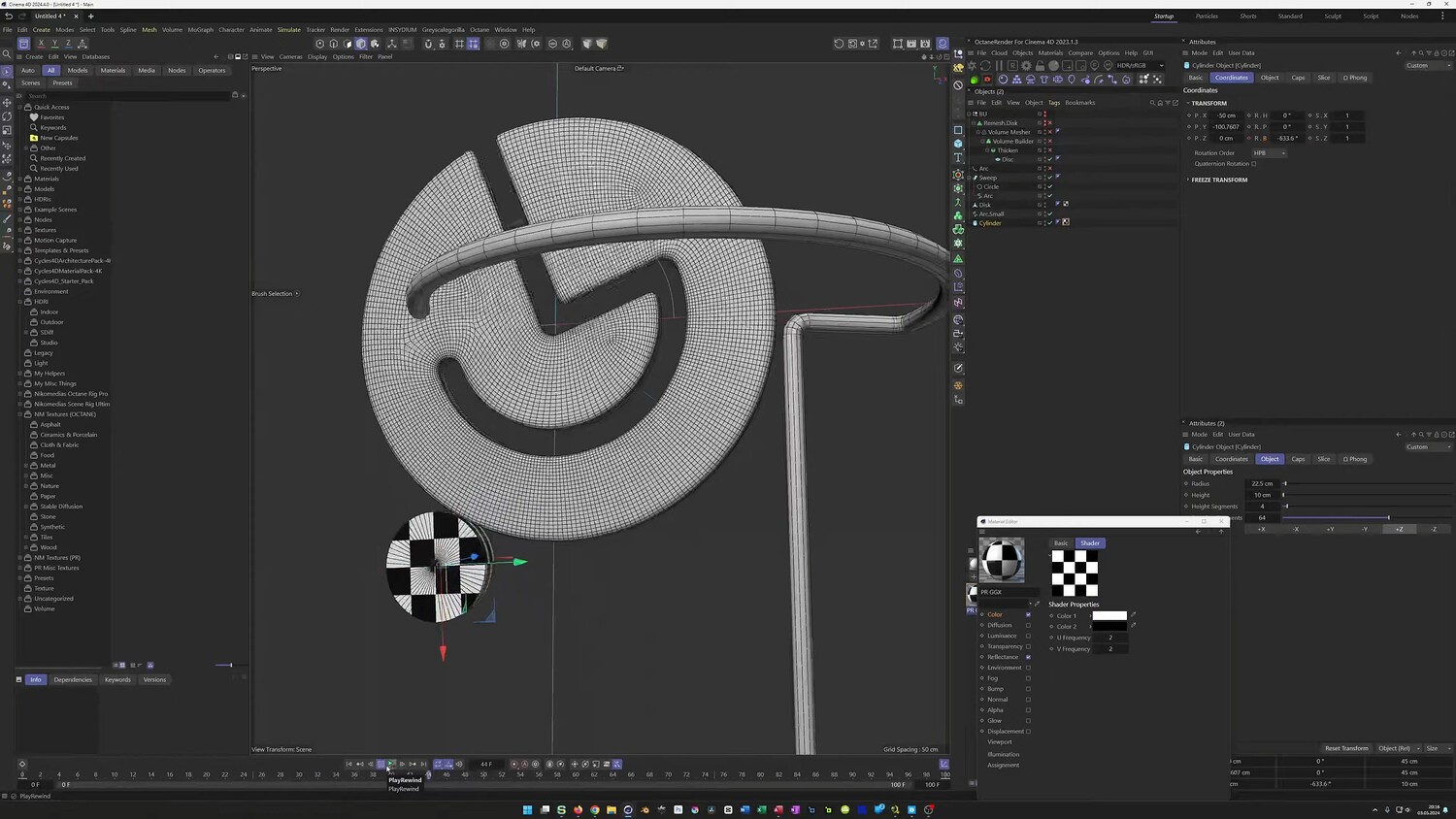Go to the end of the timeline

tap(423, 765)
